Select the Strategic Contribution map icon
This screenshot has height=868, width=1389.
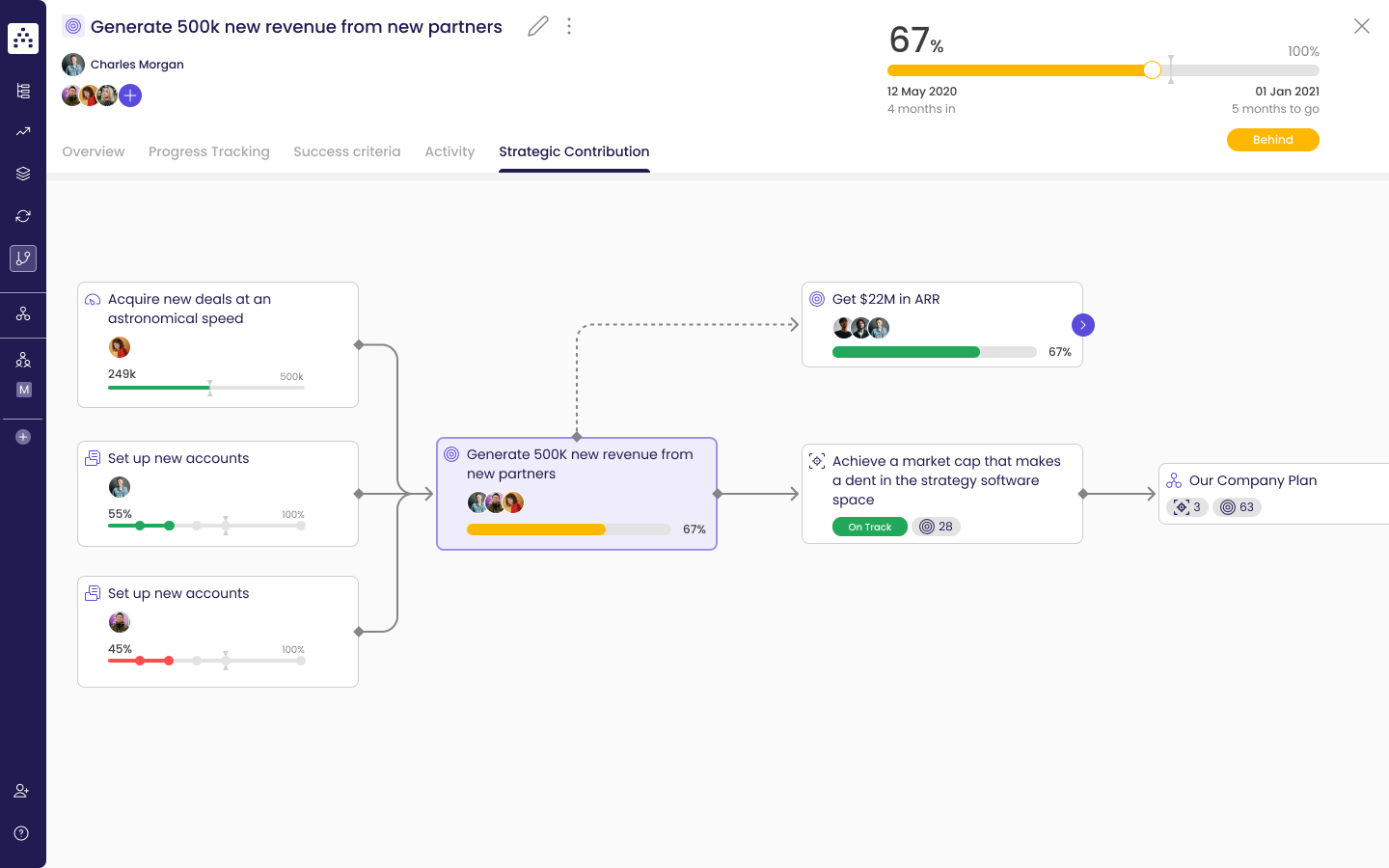pyautogui.click(x=23, y=258)
